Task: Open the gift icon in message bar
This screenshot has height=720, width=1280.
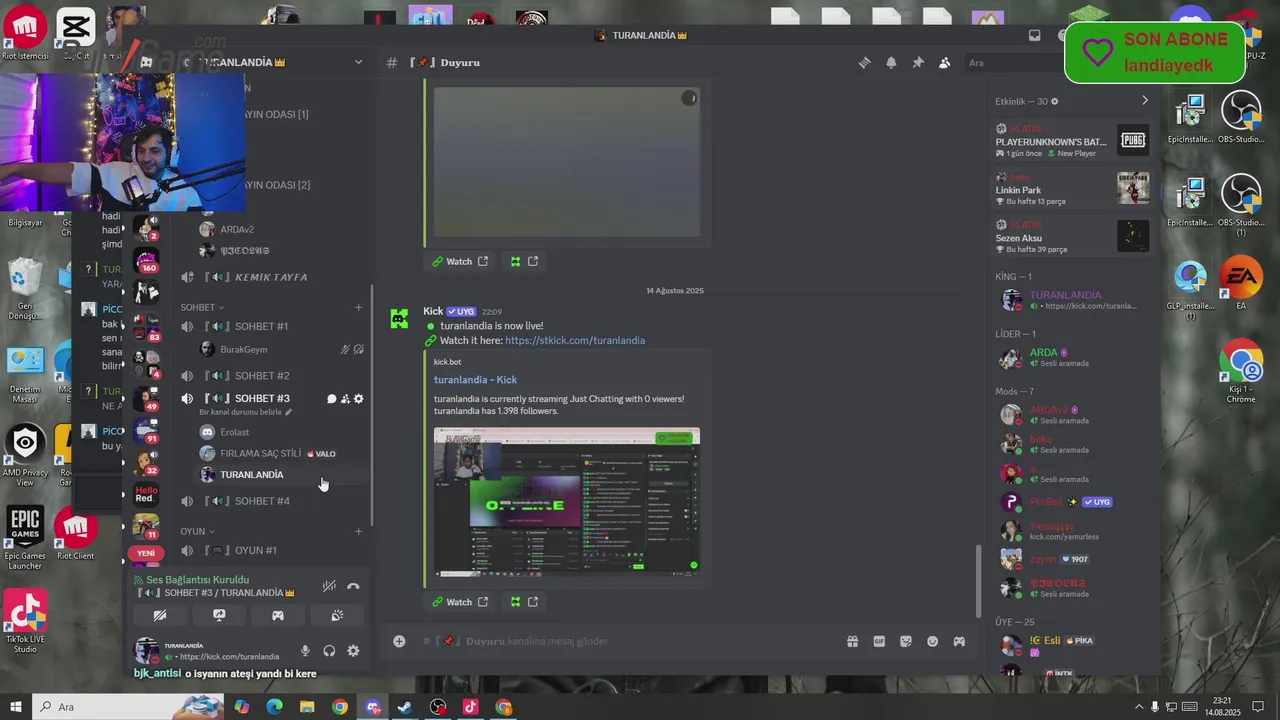Action: [x=852, y=641]
